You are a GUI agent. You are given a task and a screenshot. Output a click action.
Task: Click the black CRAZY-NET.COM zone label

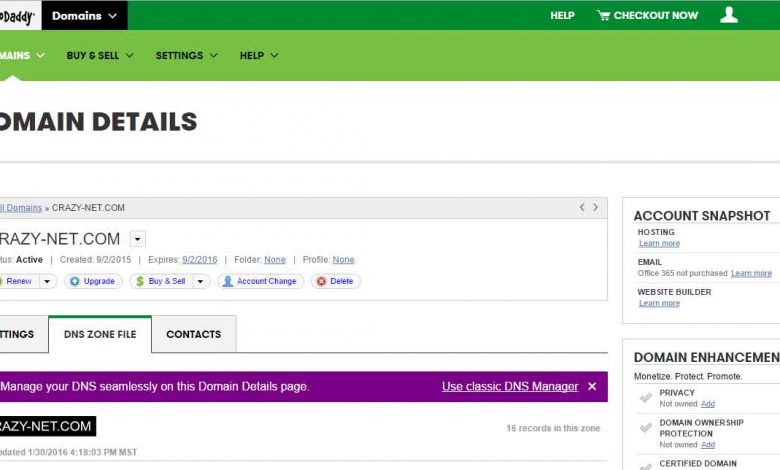point(48,426)
